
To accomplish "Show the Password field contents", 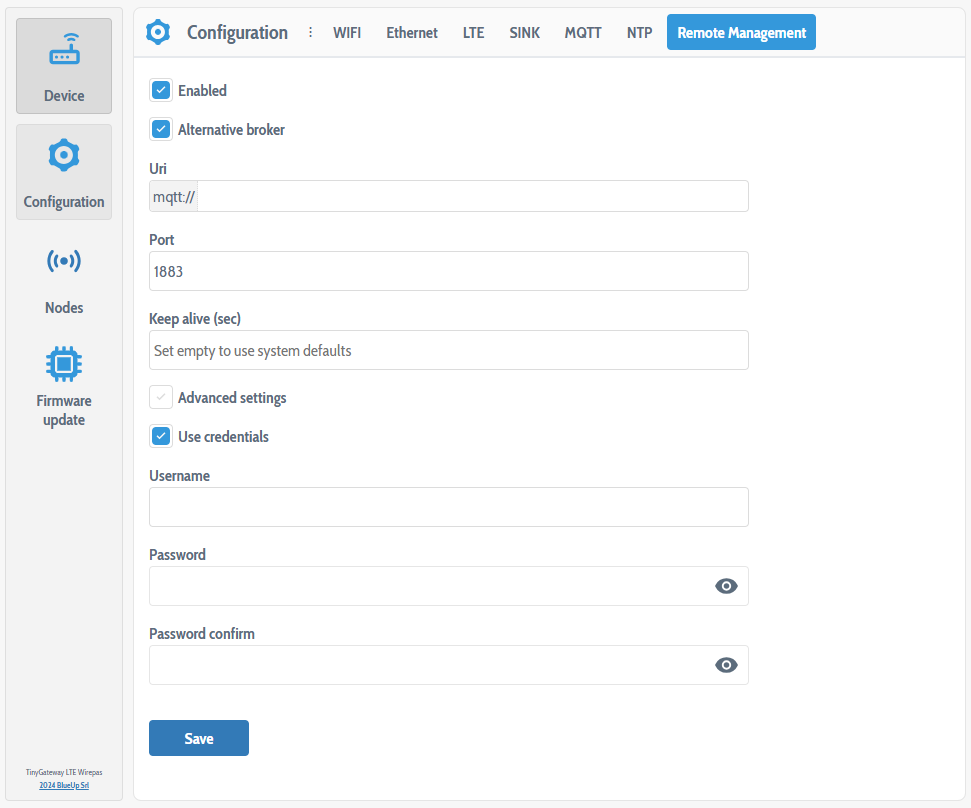I will (726, 585).
